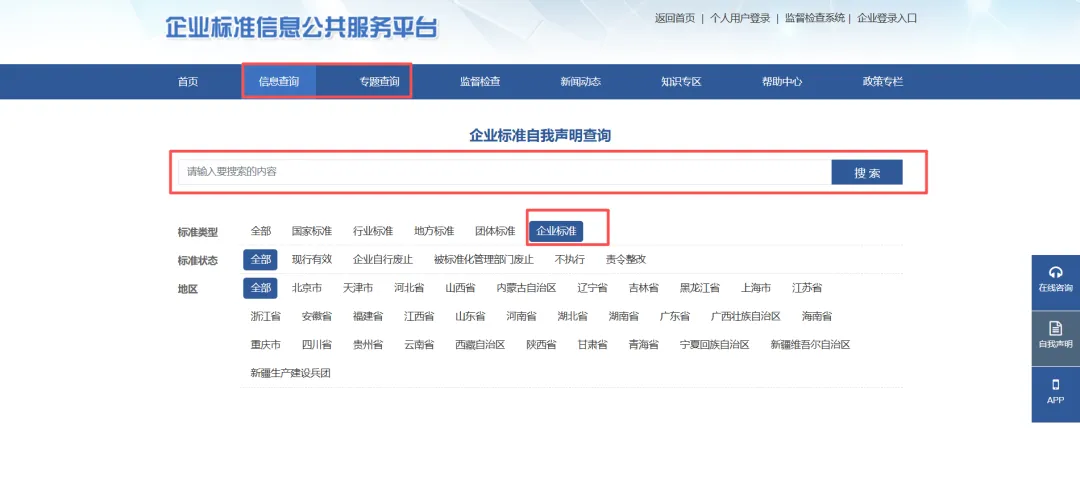
Task: Open the 新闻动态 nav tab
Action: [x=581, y=81]
